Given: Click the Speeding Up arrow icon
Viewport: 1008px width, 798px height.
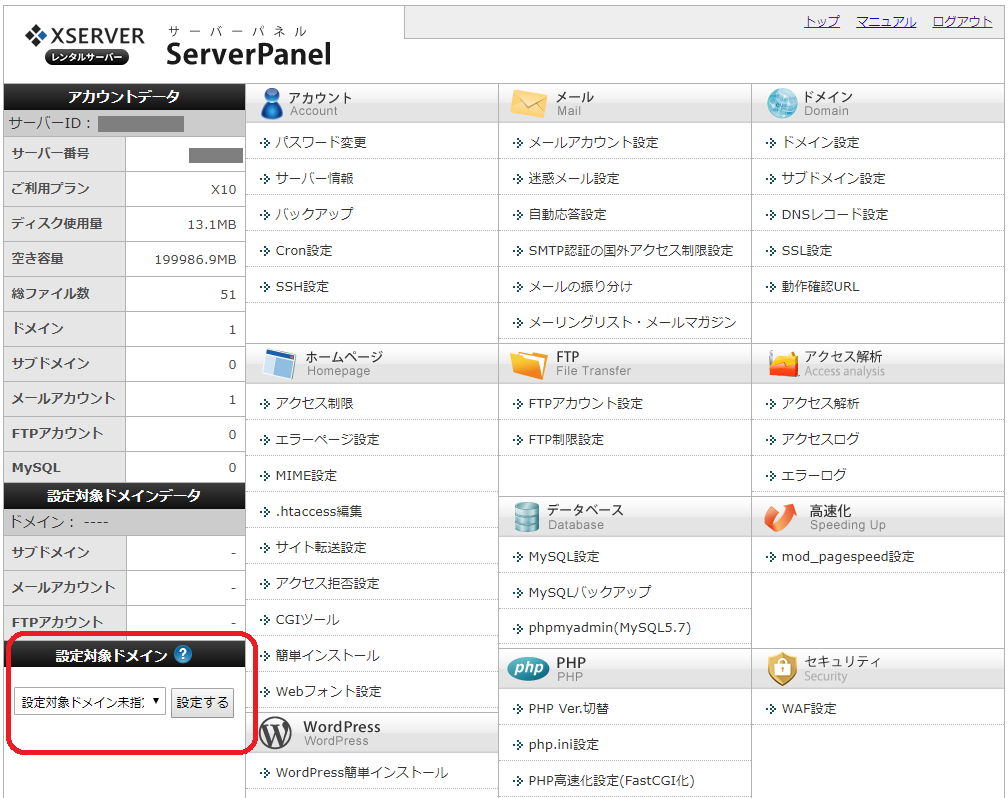Looking at the screenshot, I should (x=780, y=517).
